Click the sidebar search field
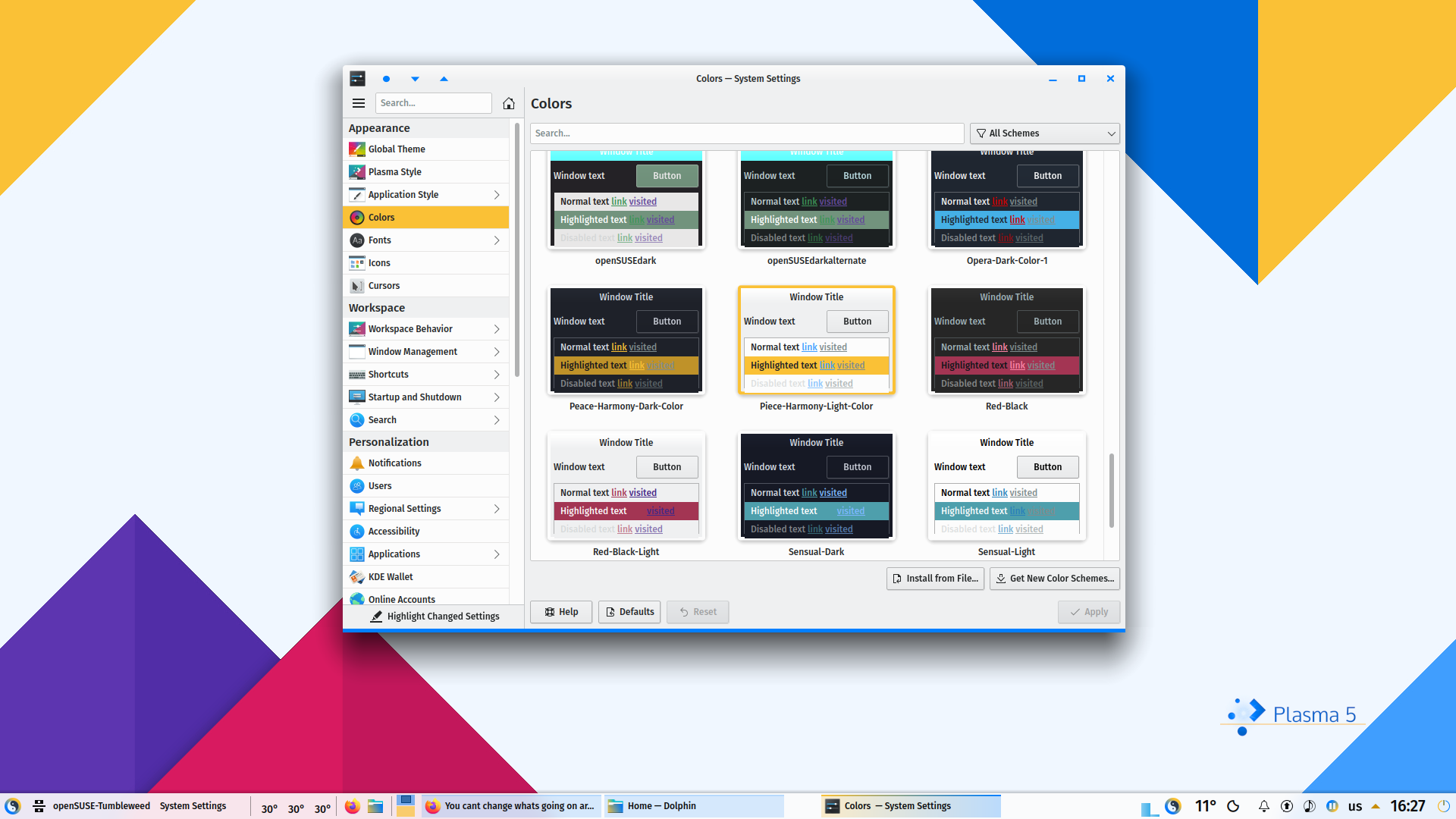The image size is (1456, 819). click(434, 103)
